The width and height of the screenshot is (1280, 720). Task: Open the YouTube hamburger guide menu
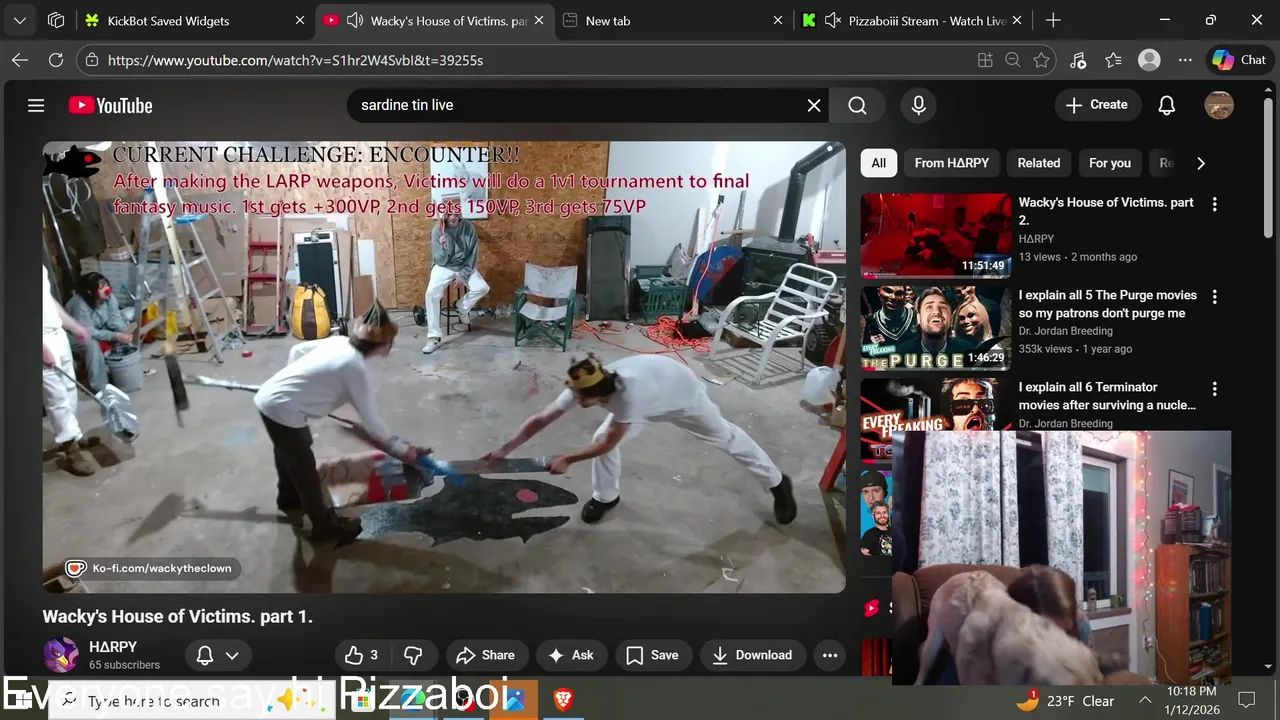[x=36, y=105]
